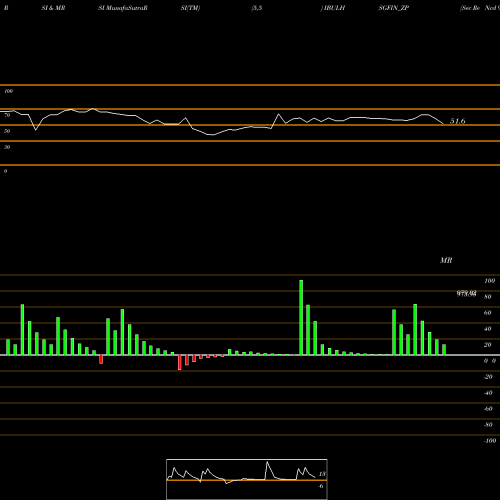Click the MR axis label -60
The image size is (500, 500).
tap(488, 409)
